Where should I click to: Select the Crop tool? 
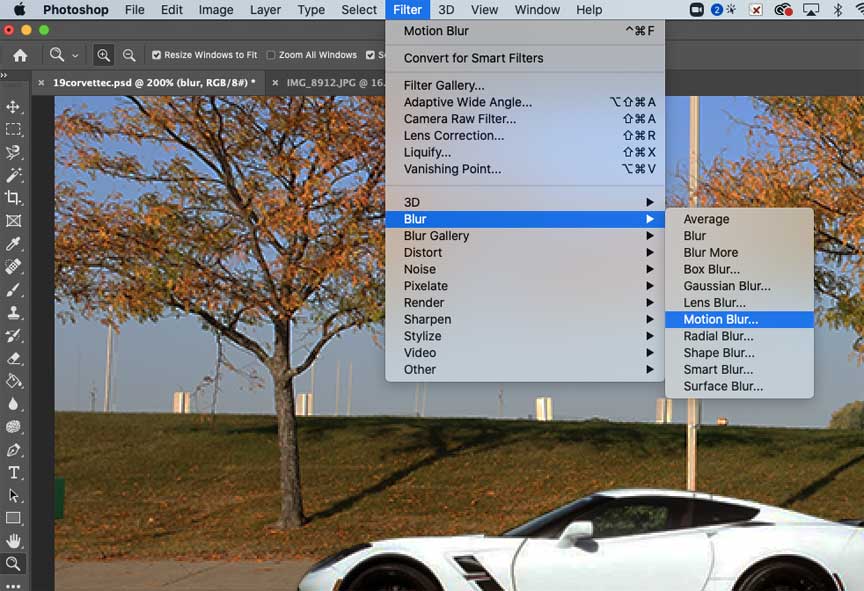(13, 198)
